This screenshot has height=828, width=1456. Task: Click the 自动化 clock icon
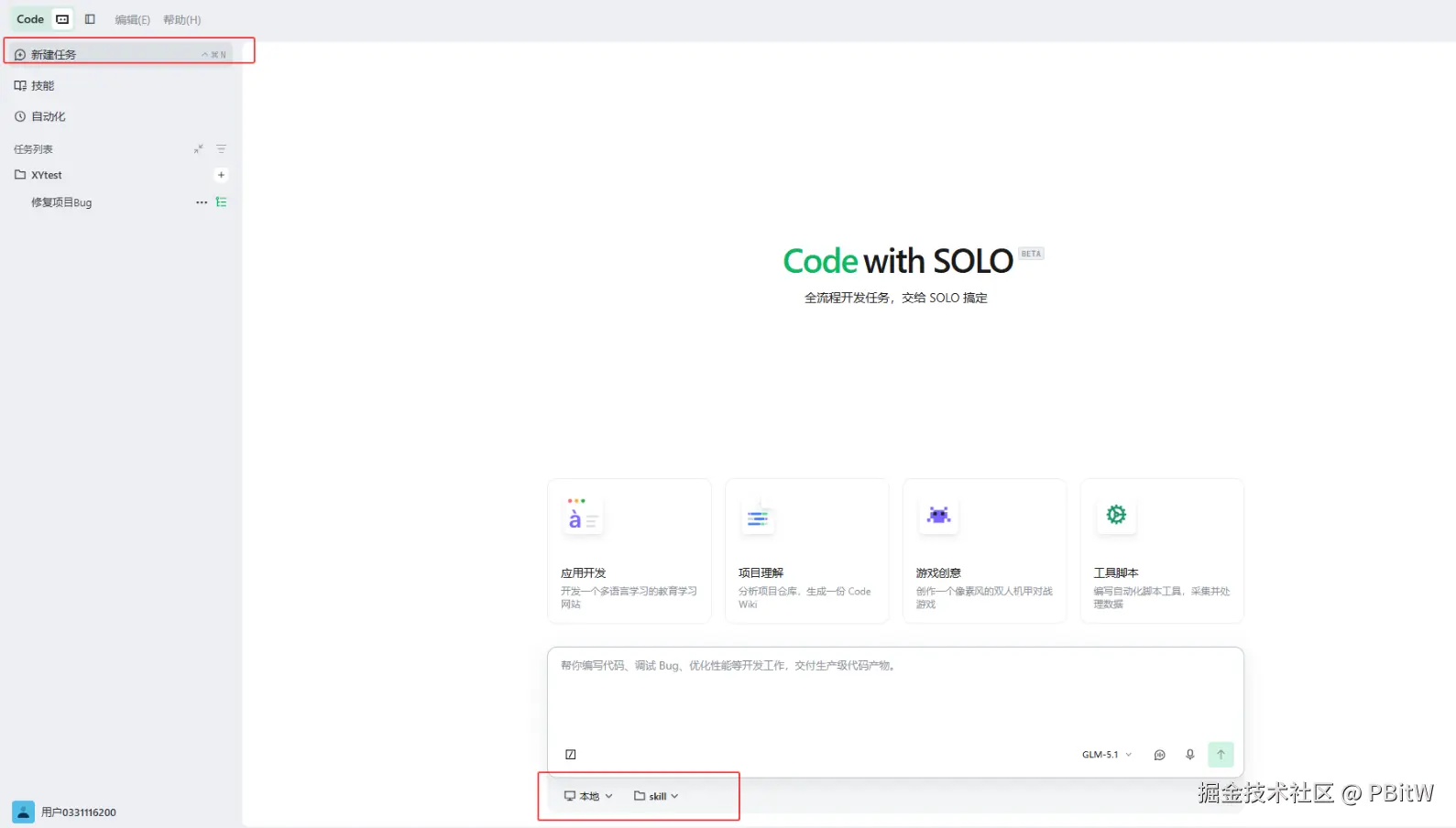coord(20,116)
